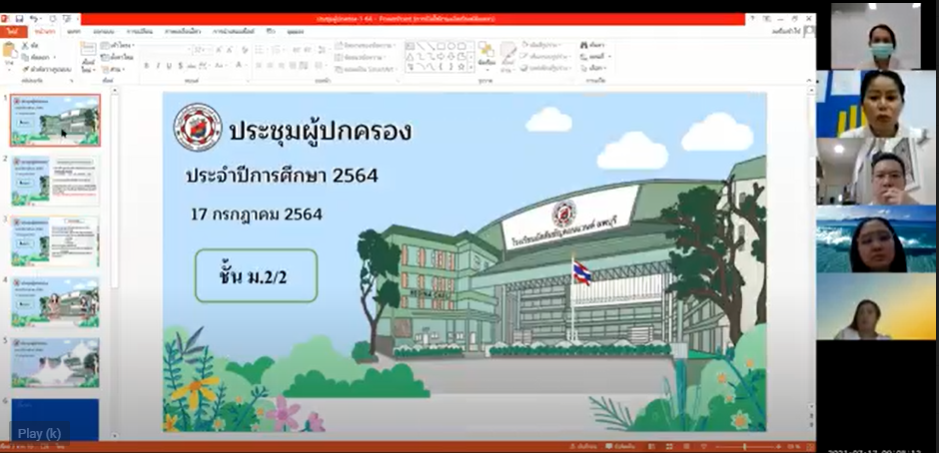Toggle Bold formatting
The height and width of the screenshot is (453, 939).
pyautogui.click(x=147, y=65)
